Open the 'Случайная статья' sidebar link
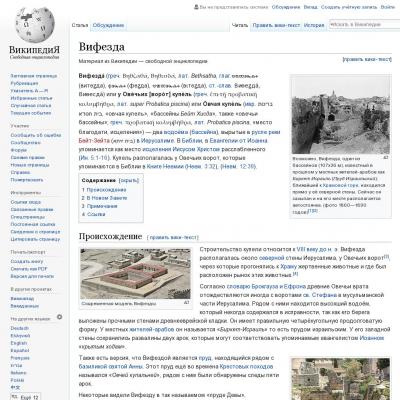This screenshot has height=400, width=400. (31, 106)
